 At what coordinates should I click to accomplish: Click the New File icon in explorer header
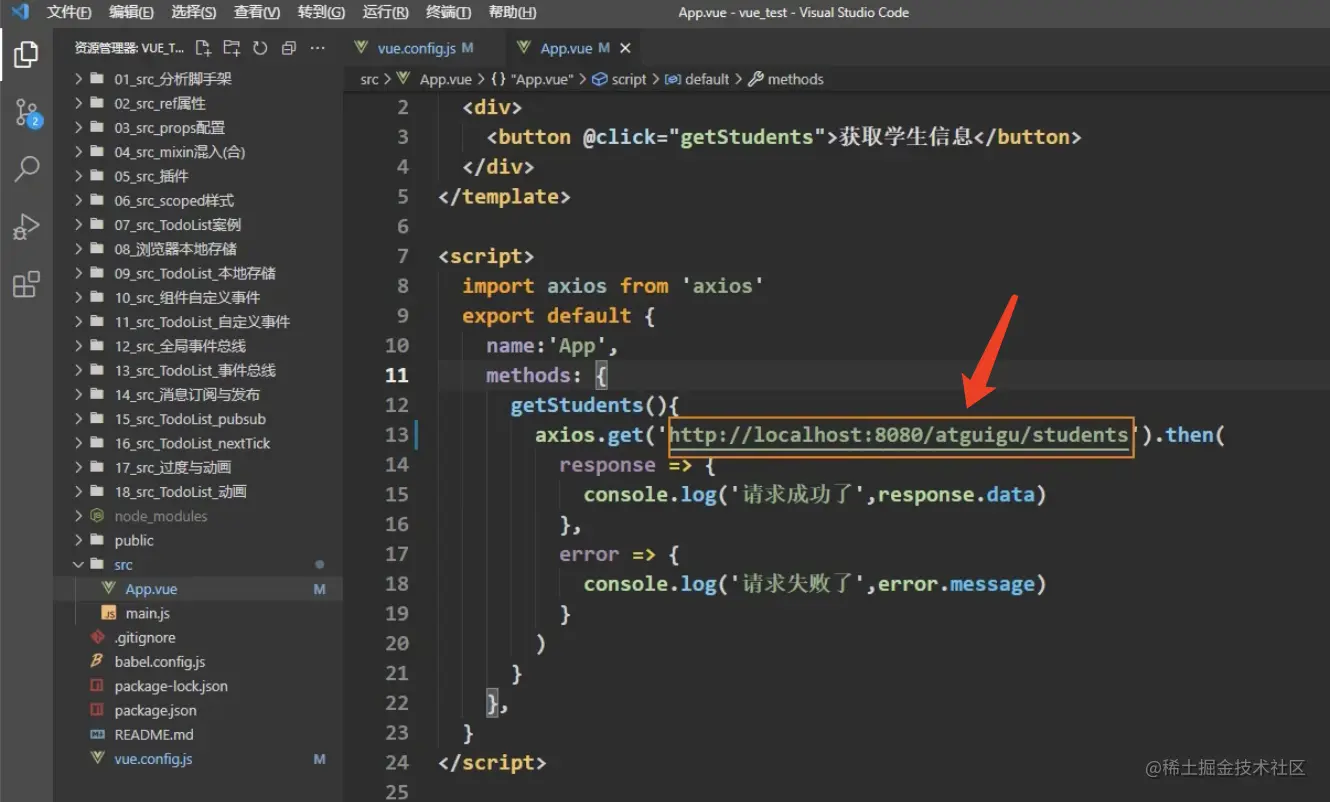(203, 48)
